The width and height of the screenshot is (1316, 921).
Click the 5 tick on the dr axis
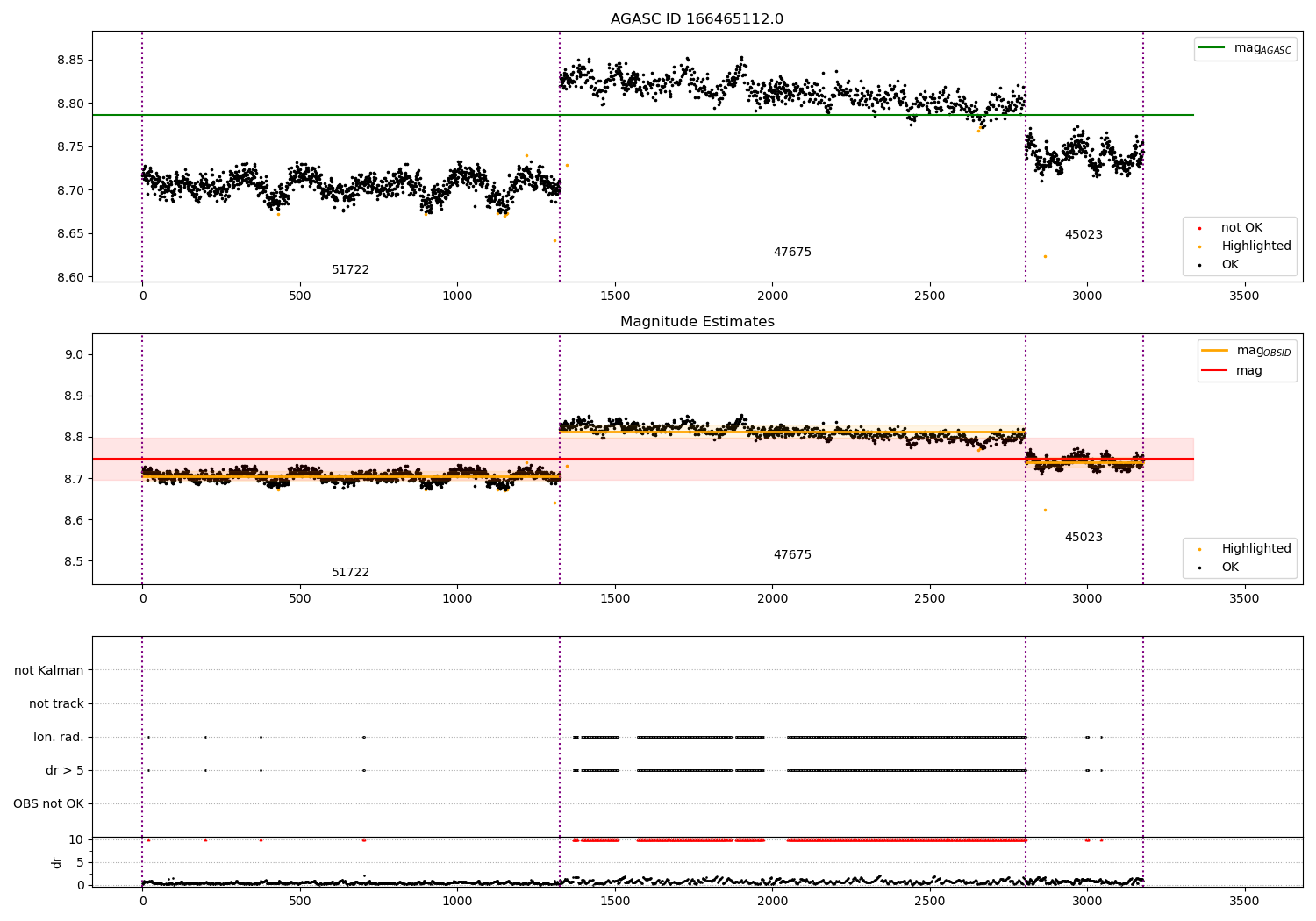(x=80, y=863)
